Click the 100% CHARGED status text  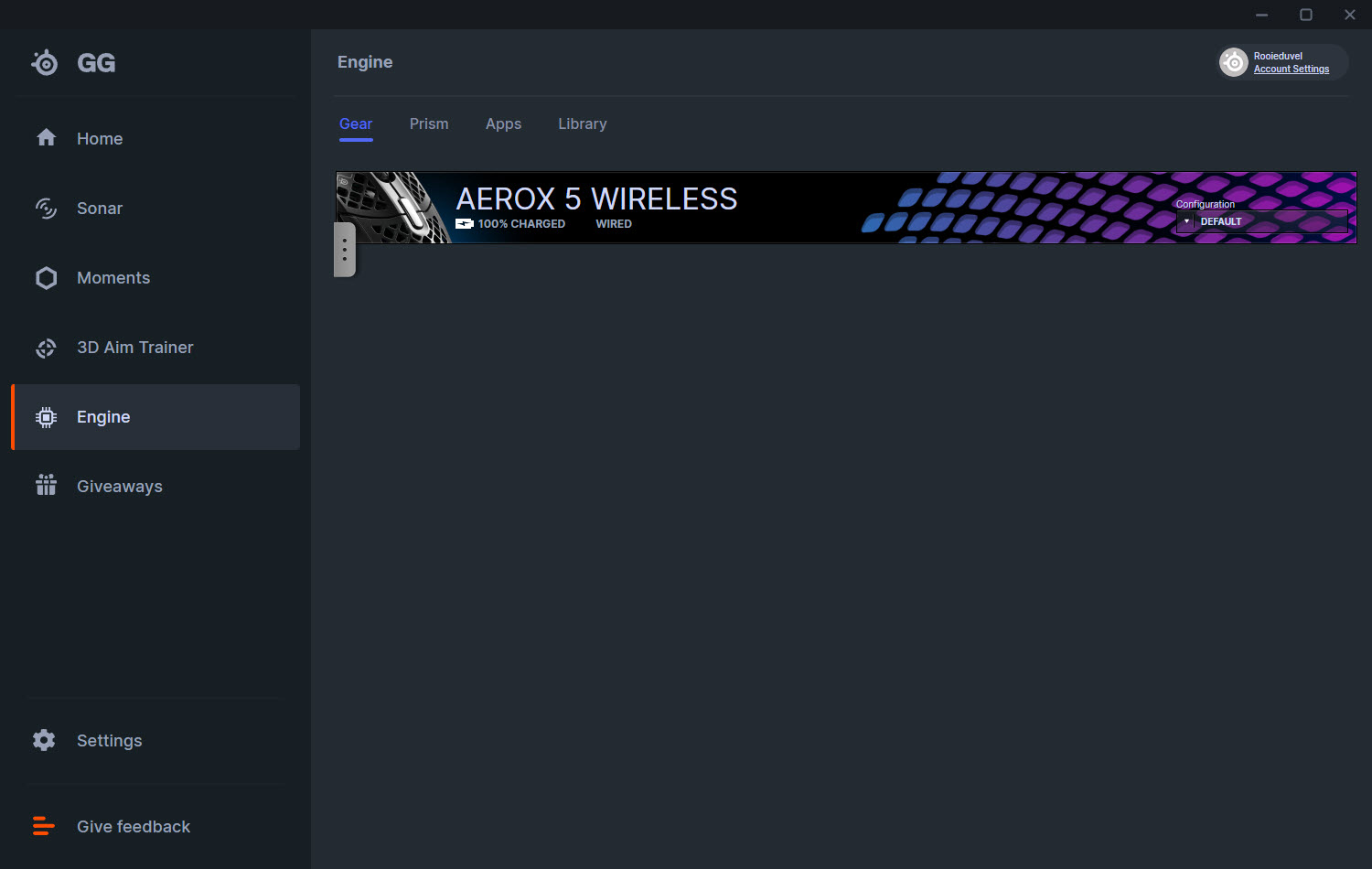pos(521,224)
